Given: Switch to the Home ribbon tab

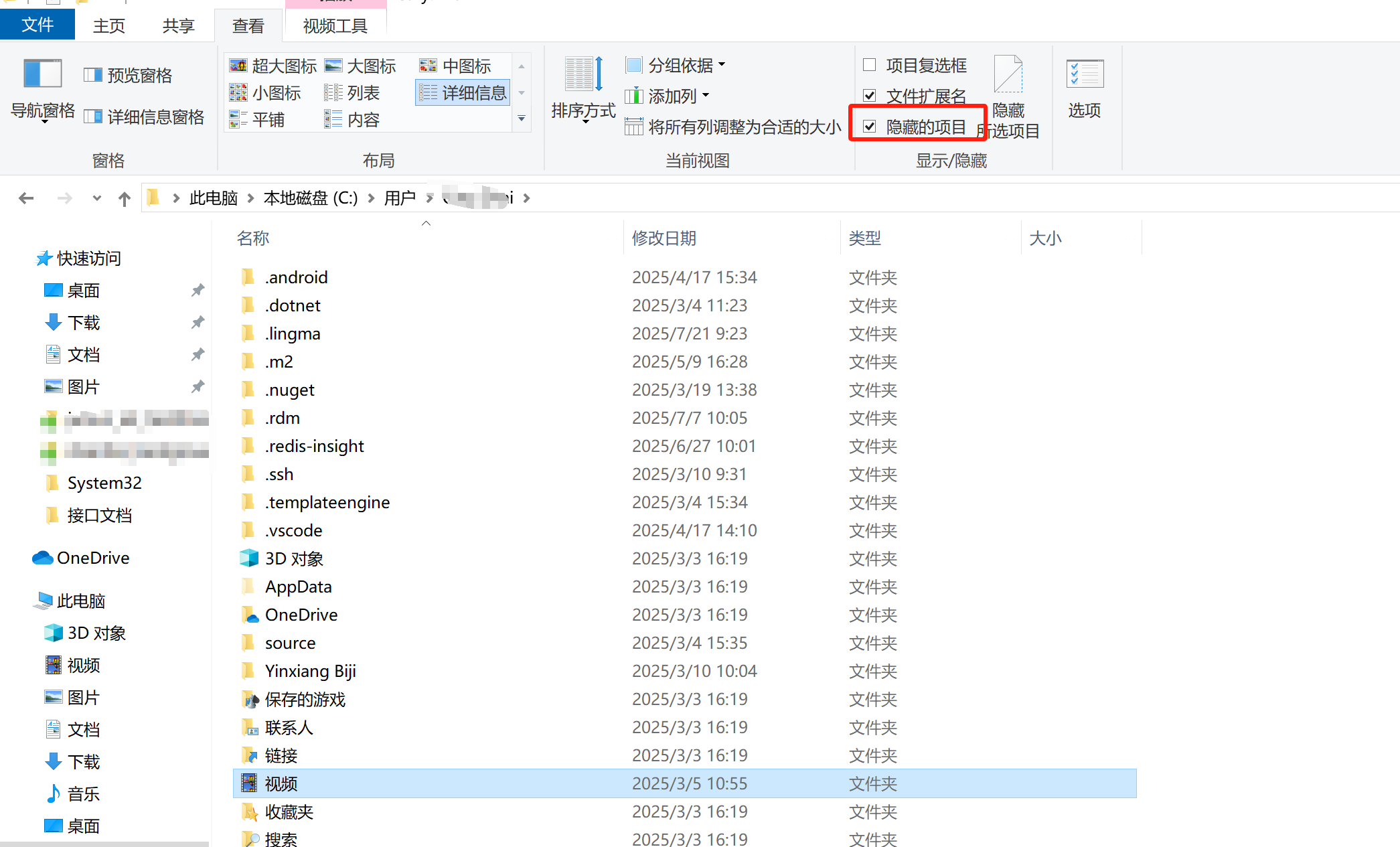Looking at the screenshot, I should 109,26.
